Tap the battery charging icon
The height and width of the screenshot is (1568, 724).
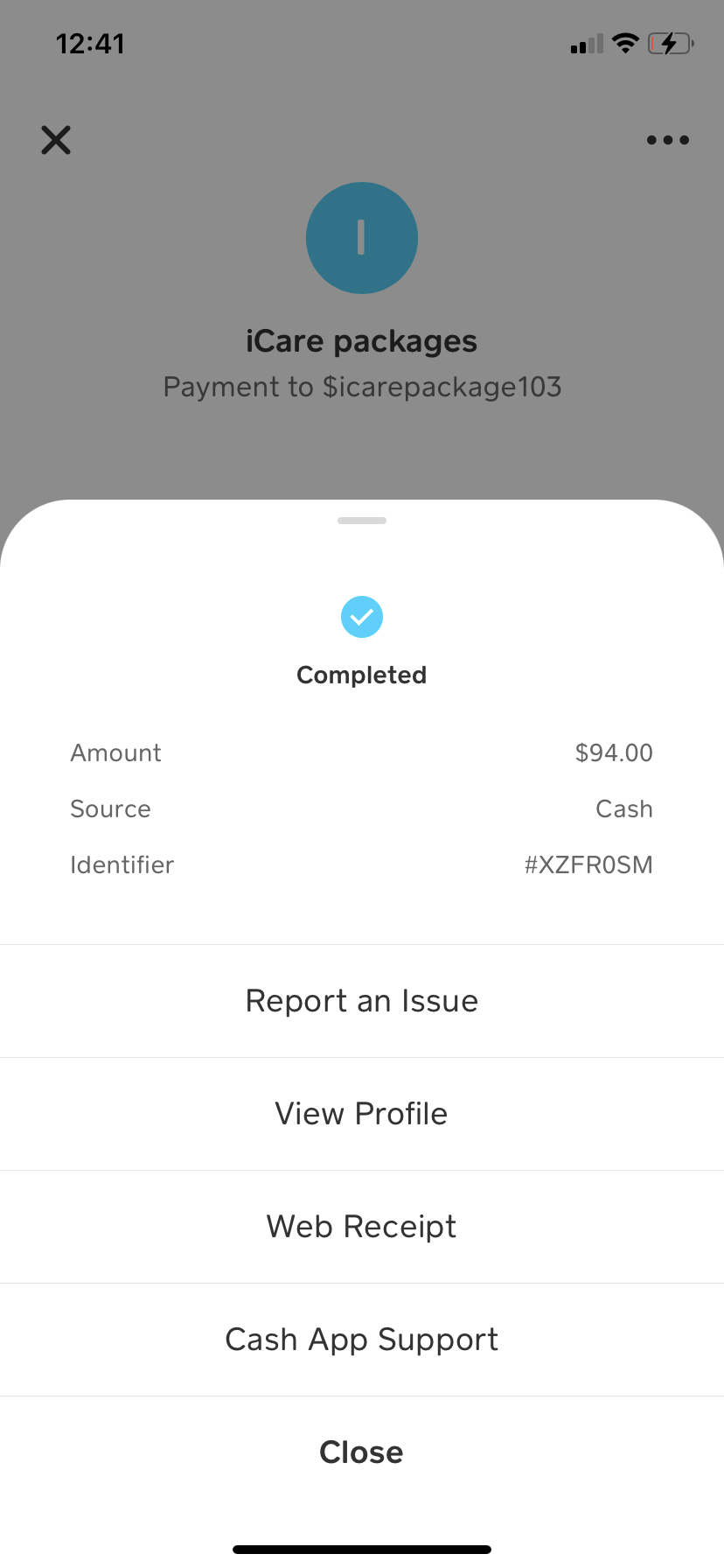pos(671,43)
